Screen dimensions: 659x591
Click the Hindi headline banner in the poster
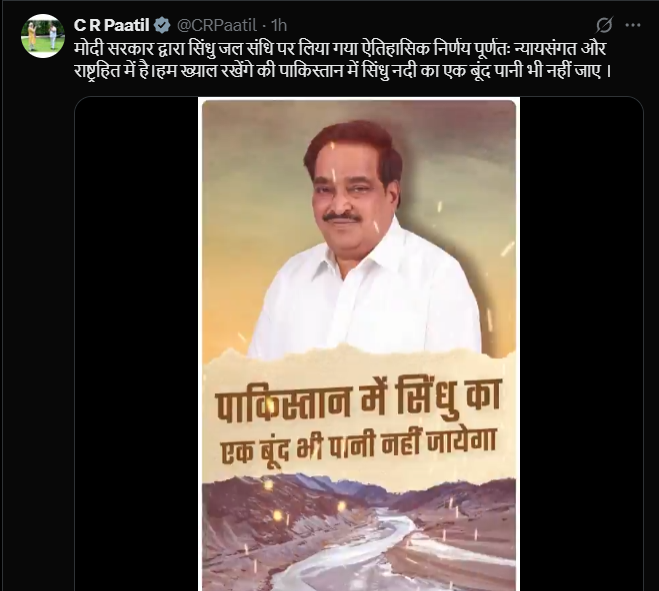point(357,425)
